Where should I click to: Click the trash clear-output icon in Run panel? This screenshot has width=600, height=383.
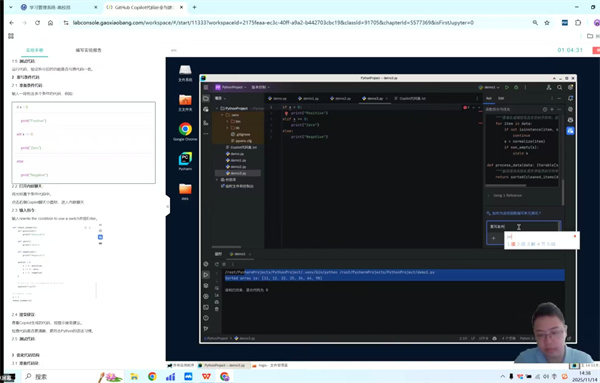217,309
